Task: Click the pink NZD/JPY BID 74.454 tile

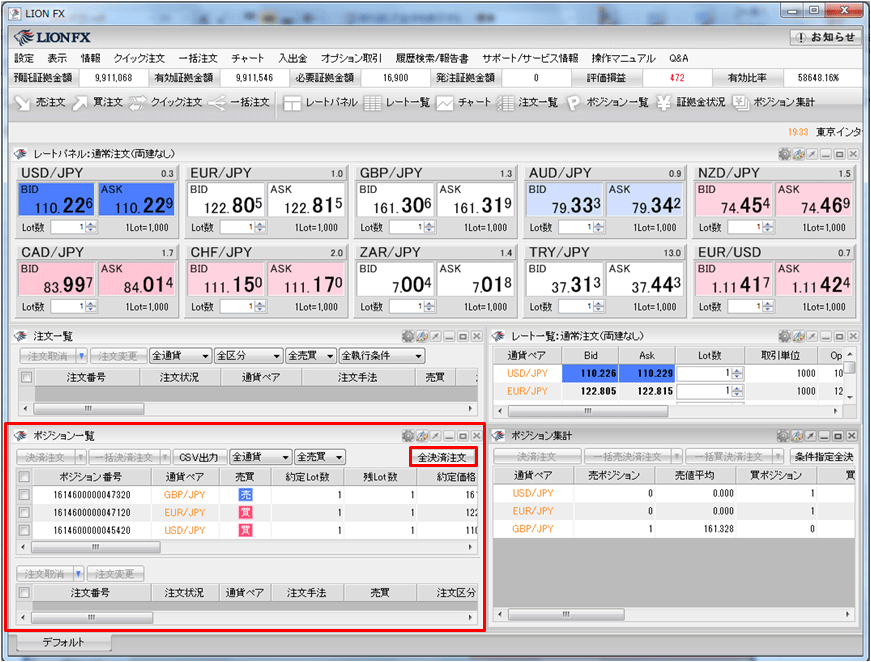Action: tap(734, 200)
